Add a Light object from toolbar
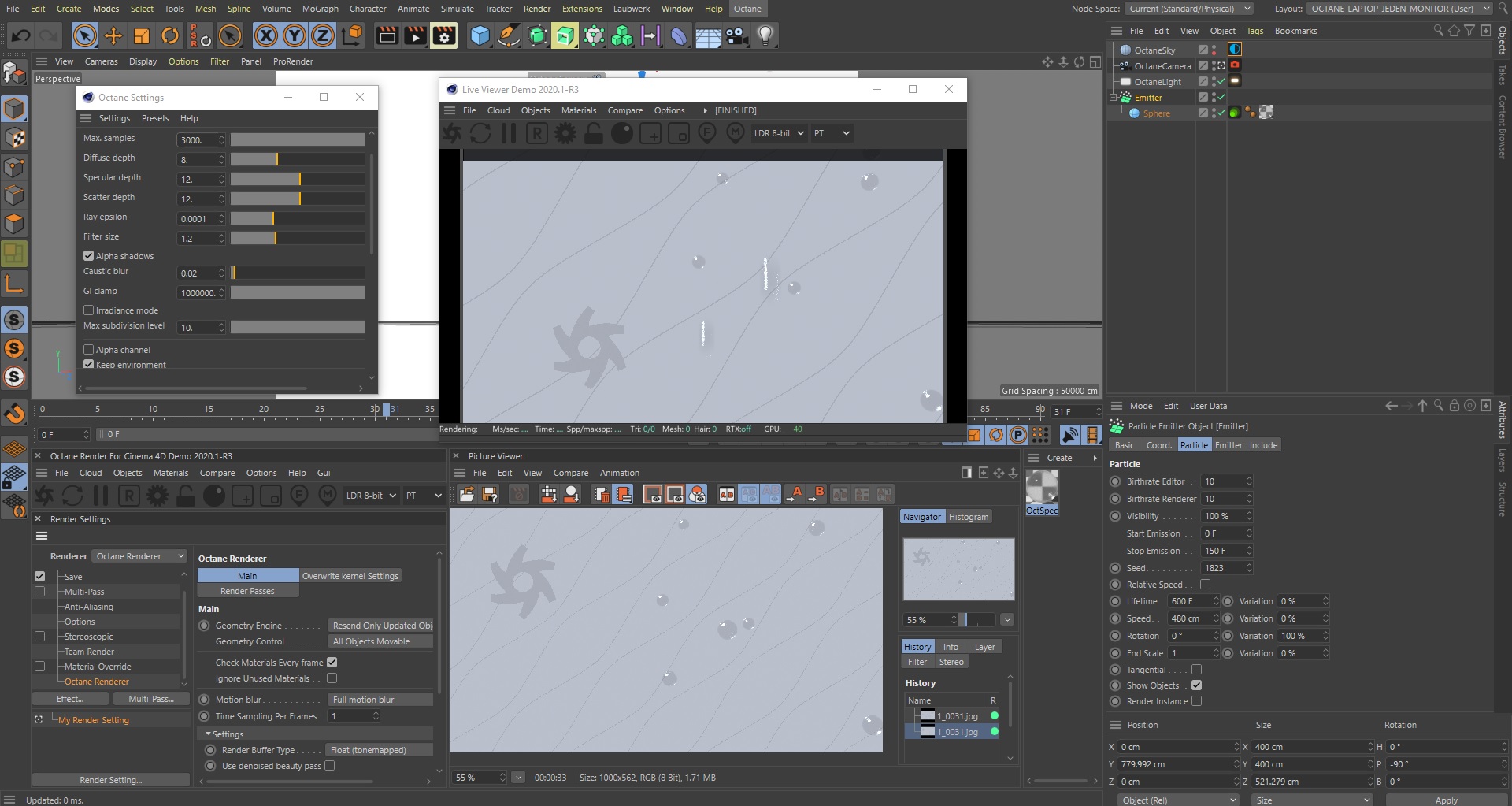The image size is (1512, 806). coord(765,35)
